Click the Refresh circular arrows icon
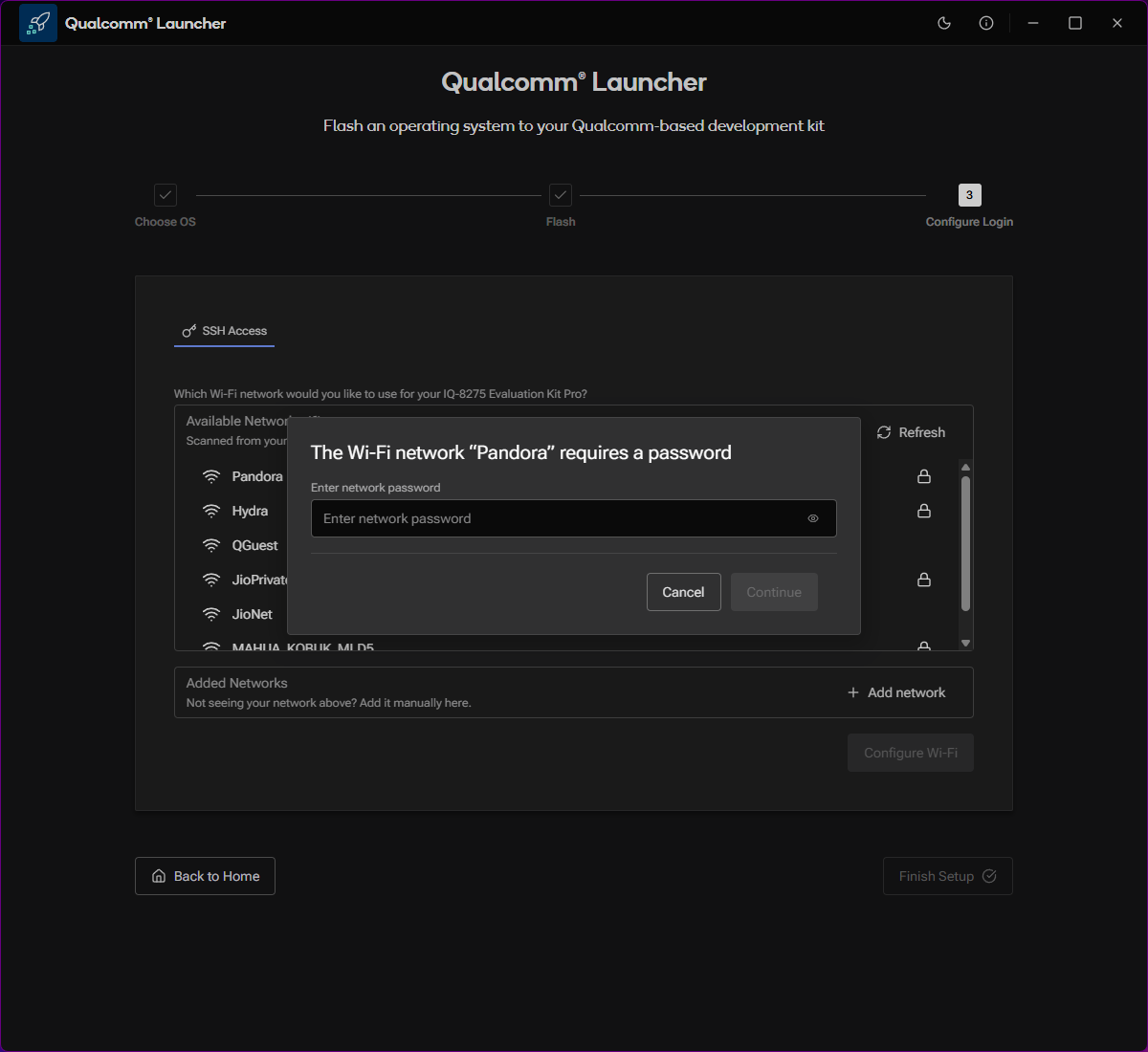This screenshot has width=1148, height=1052. pos(884,432)
